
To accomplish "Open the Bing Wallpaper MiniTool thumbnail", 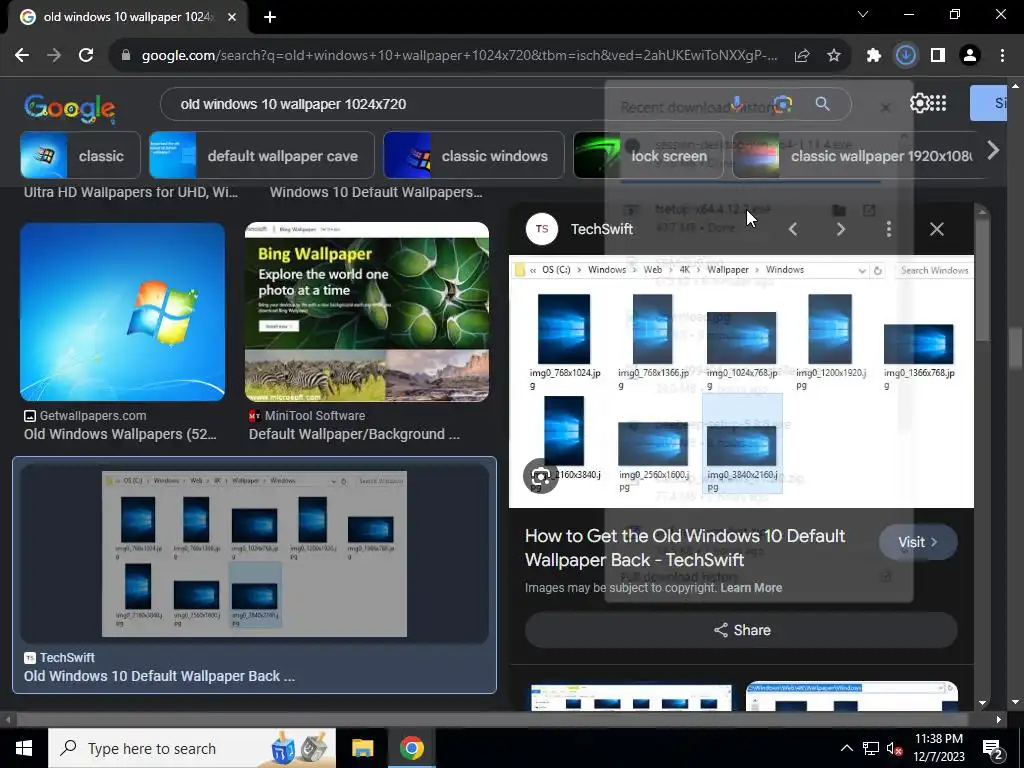I will [x=367, y=312].
